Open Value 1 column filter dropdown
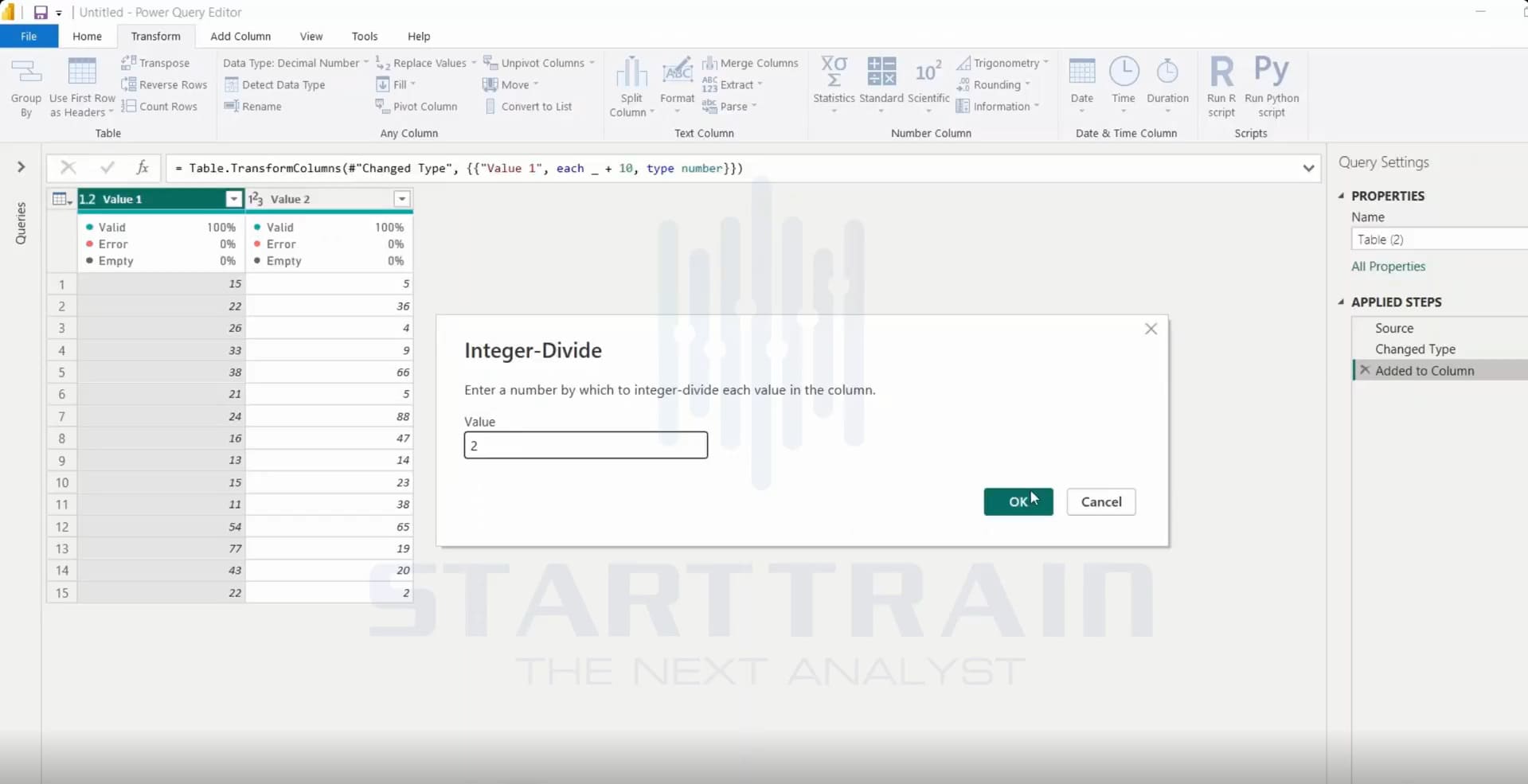This screenshot has height=784, width=1528. coord(233,199)
